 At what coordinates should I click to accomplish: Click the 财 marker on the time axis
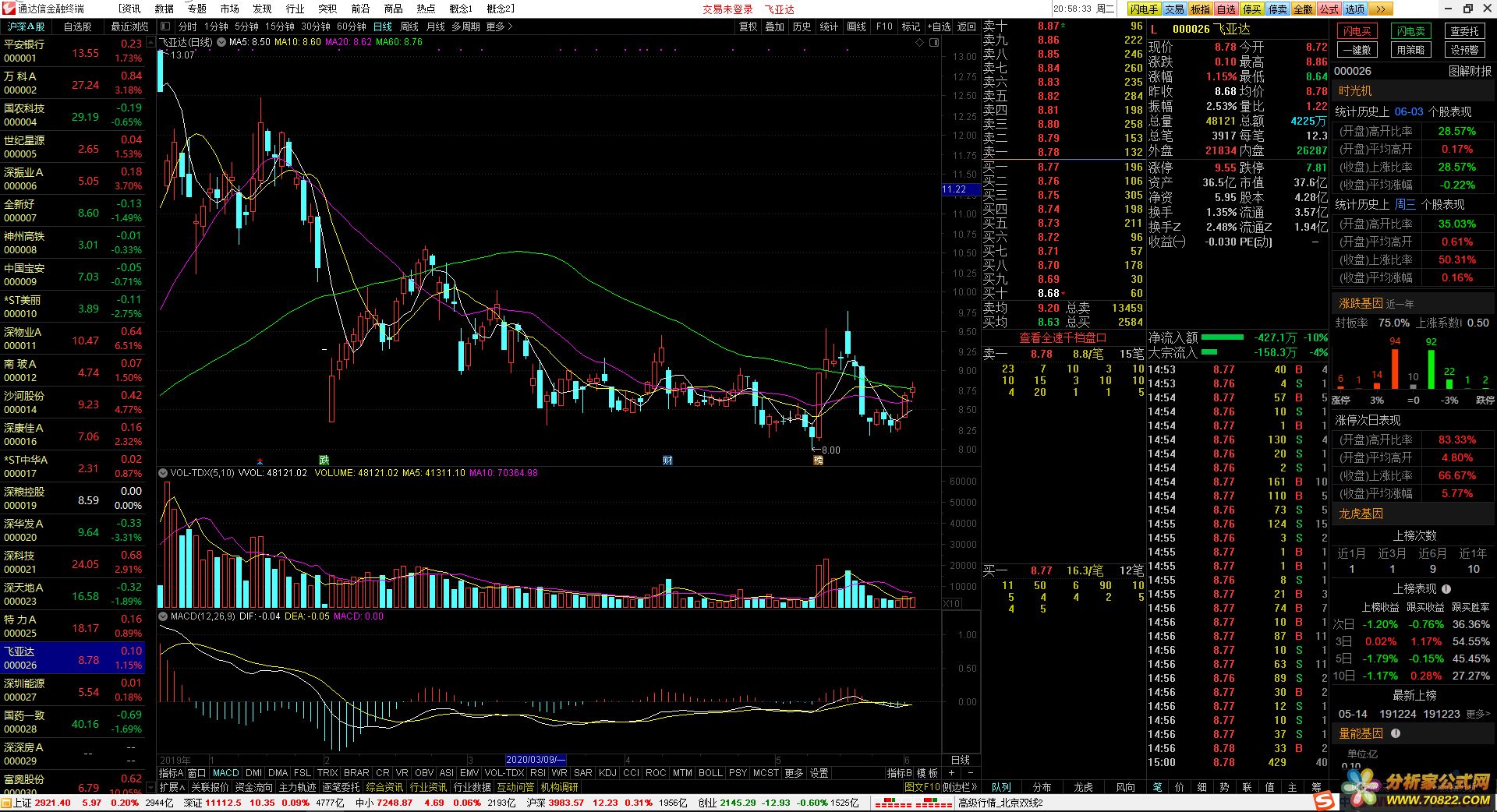tap(667, 461)
